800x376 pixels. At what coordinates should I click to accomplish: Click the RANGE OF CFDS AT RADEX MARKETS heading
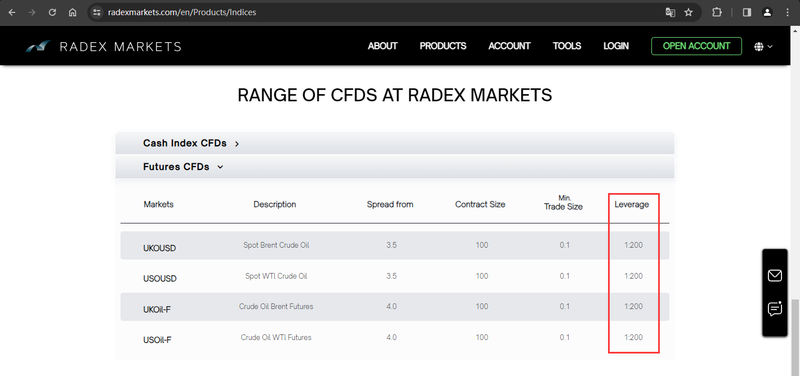click(394, 95)
